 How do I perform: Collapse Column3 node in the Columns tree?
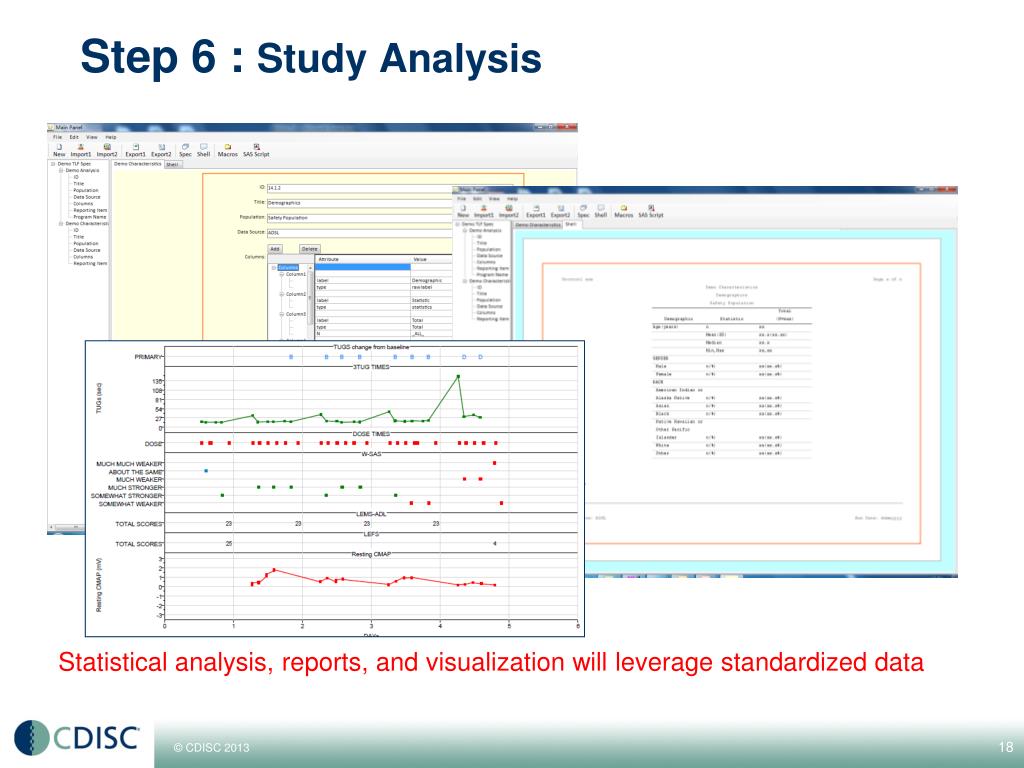point(282,314)
